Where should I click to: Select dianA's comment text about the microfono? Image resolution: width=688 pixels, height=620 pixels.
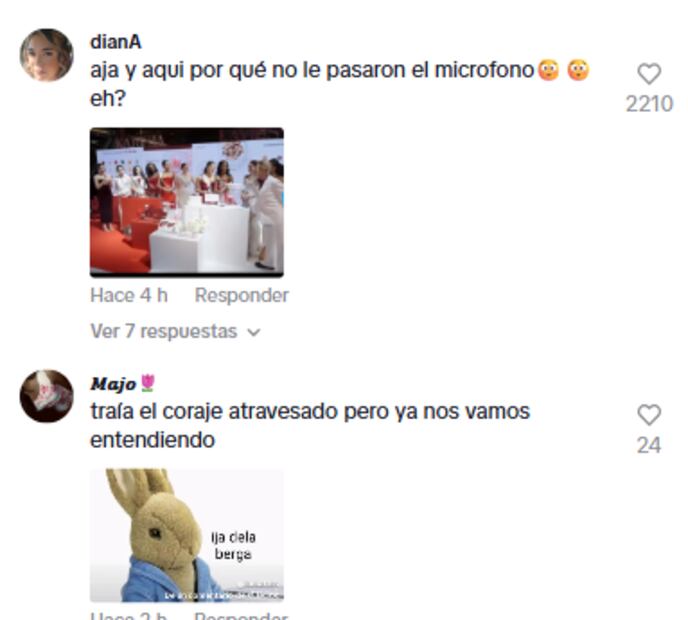tap(340, 84)
